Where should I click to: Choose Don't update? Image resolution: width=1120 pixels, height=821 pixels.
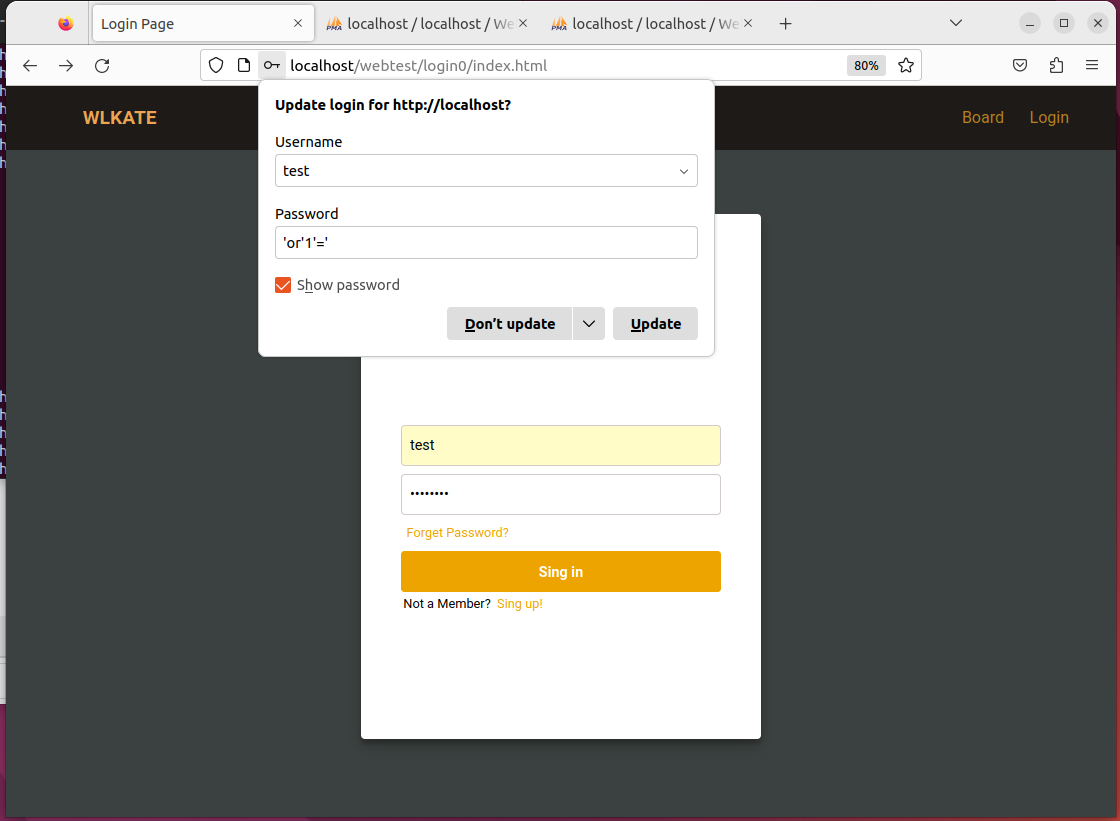[x=509, y=324]
